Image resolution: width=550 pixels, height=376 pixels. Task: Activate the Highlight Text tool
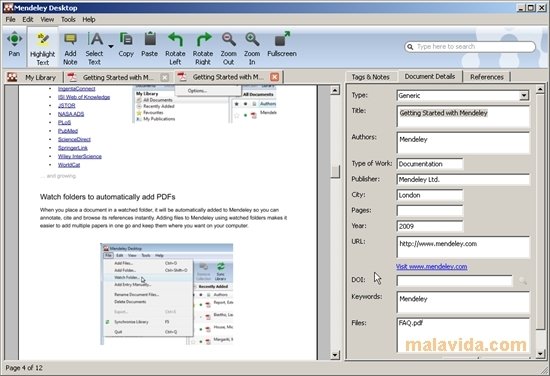coord(42,49)
